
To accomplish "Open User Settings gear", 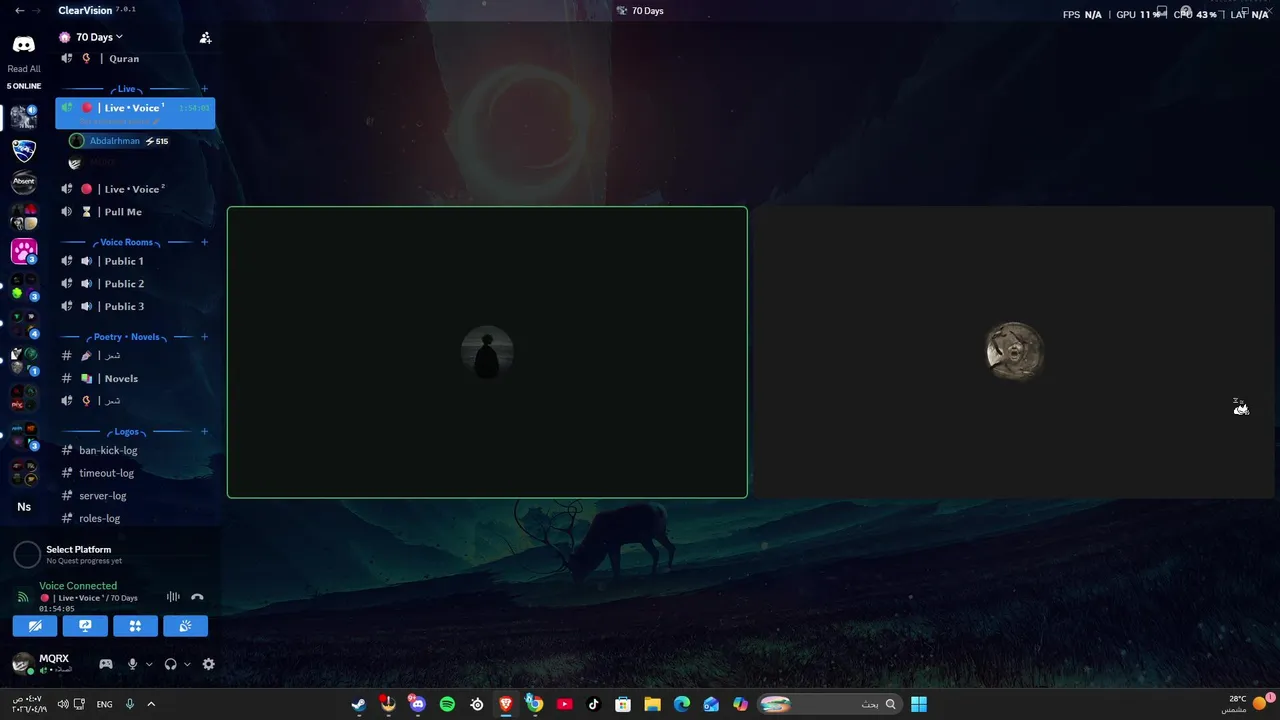I will pyautogui.click(x=208, y=664).
